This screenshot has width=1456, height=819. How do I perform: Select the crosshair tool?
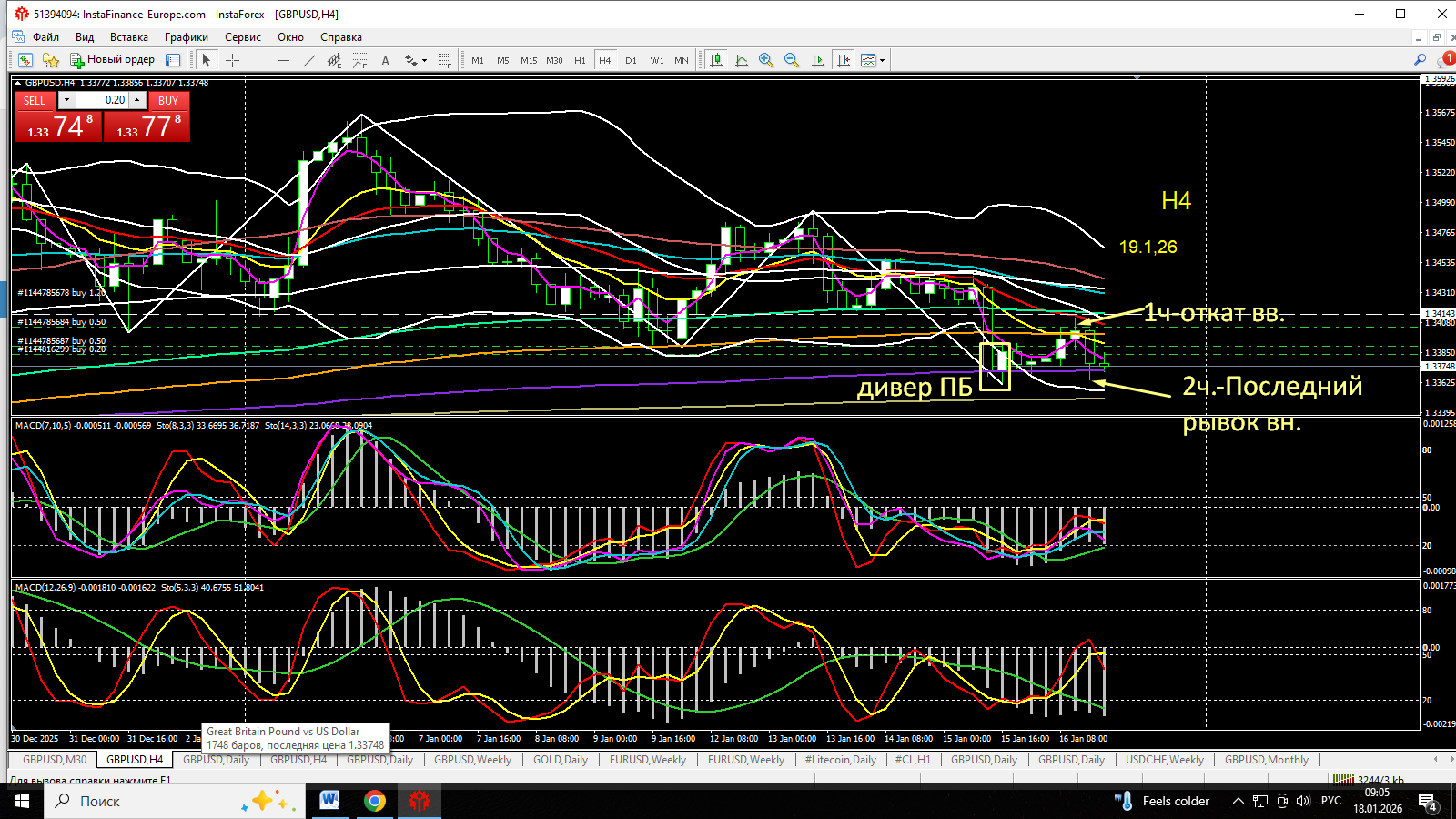pyautogui.click(x=232, y=60)
